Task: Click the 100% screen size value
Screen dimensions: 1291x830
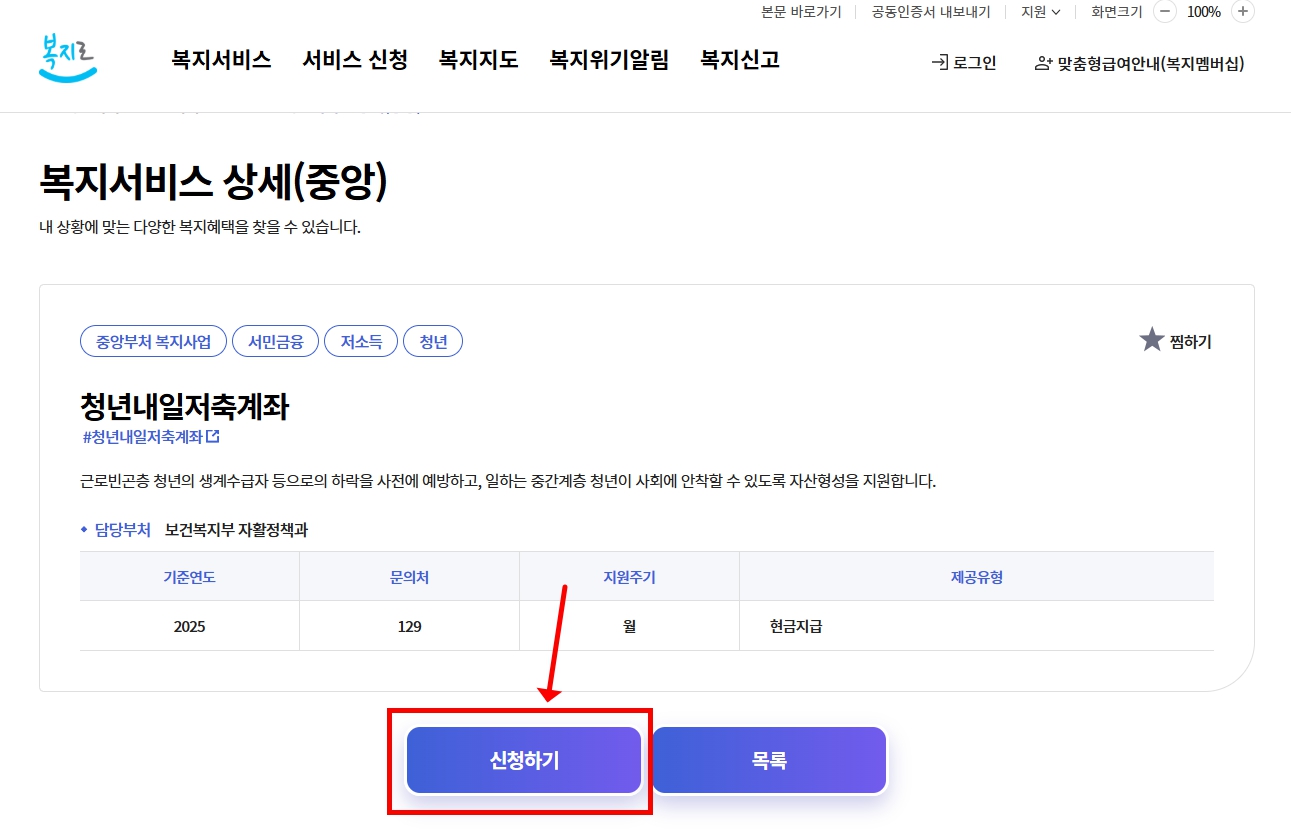Action: 1204,12
